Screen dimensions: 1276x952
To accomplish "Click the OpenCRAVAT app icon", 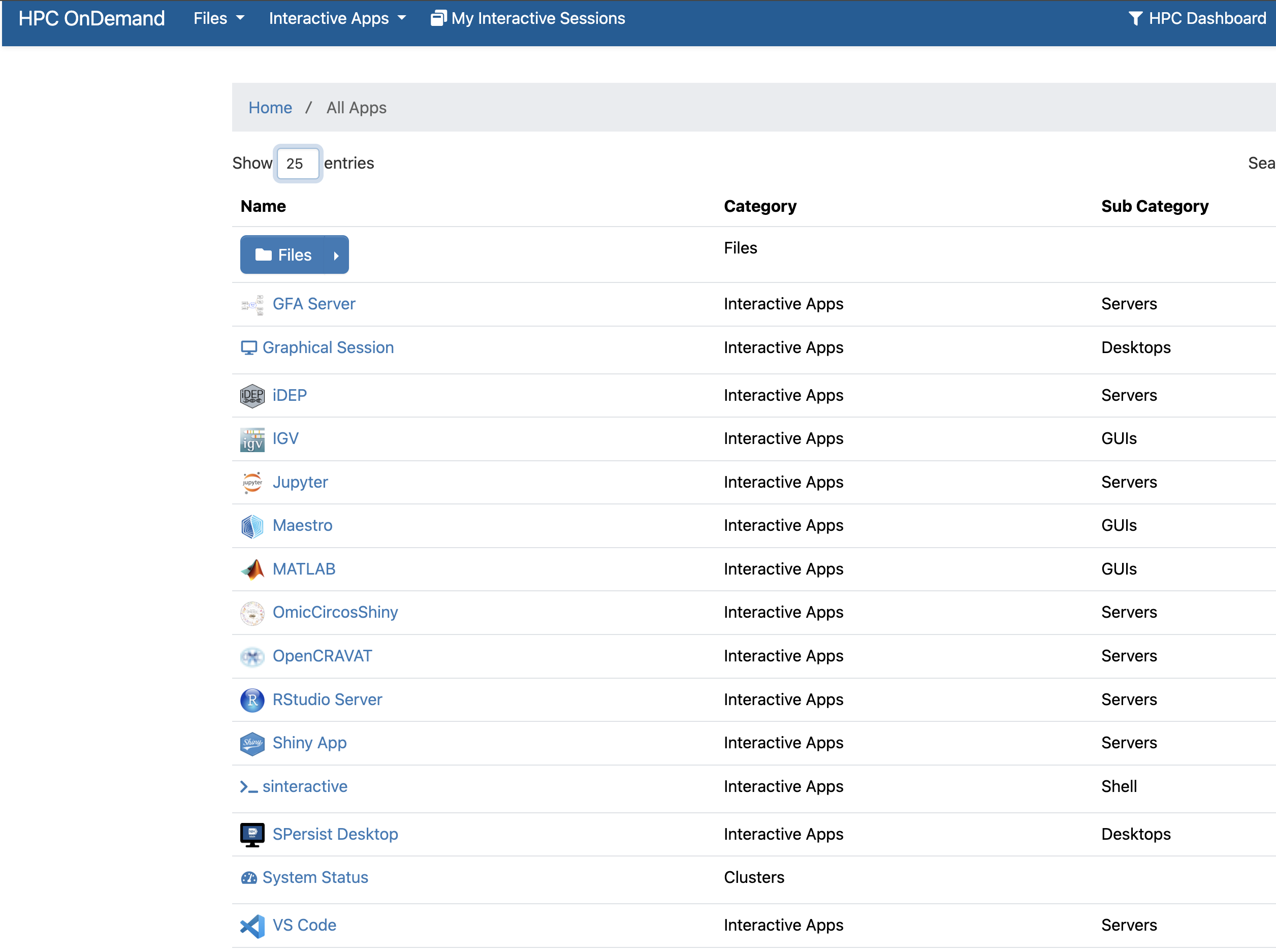I will point(252,657).
